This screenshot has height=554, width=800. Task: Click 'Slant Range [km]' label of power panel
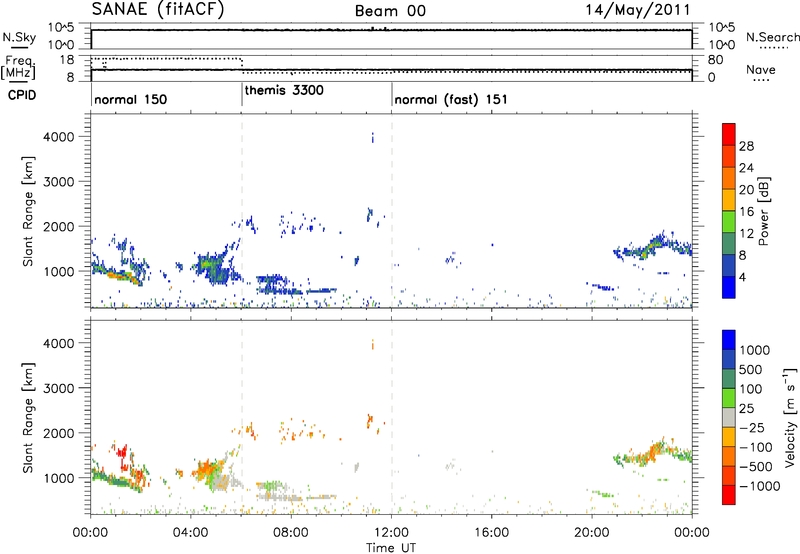tap(28, 211)
